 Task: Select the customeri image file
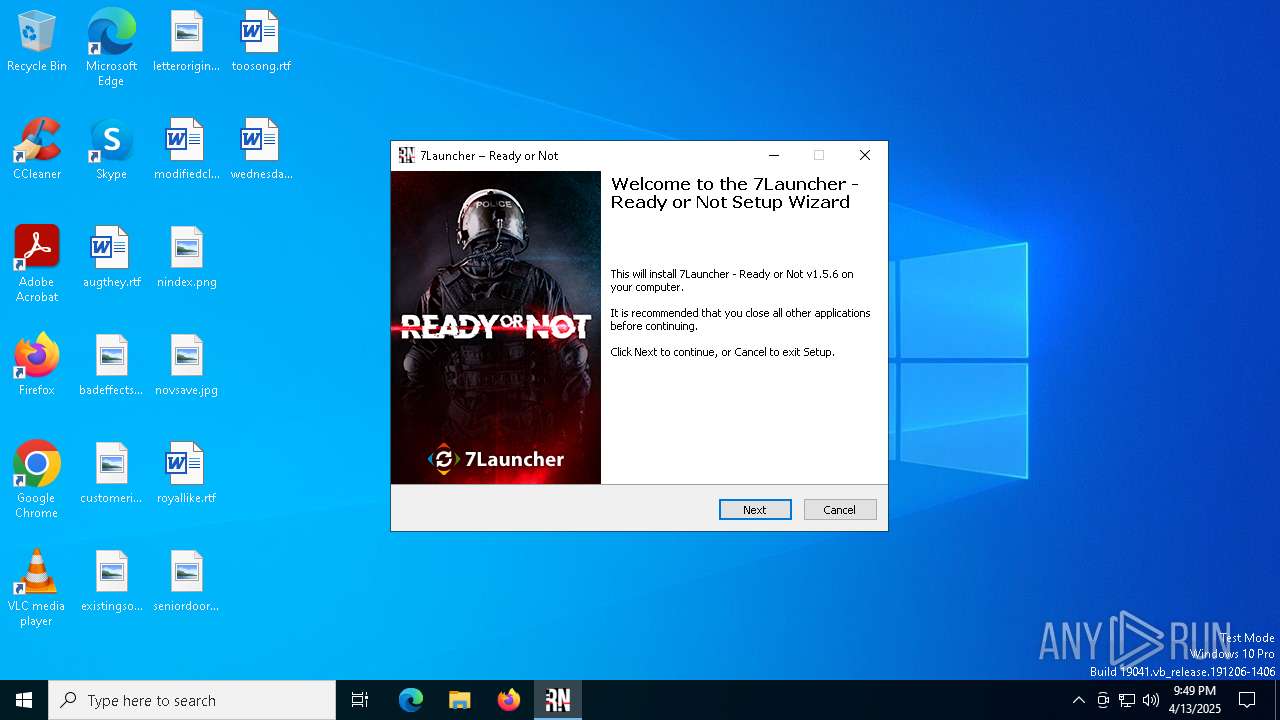point(111,474)
